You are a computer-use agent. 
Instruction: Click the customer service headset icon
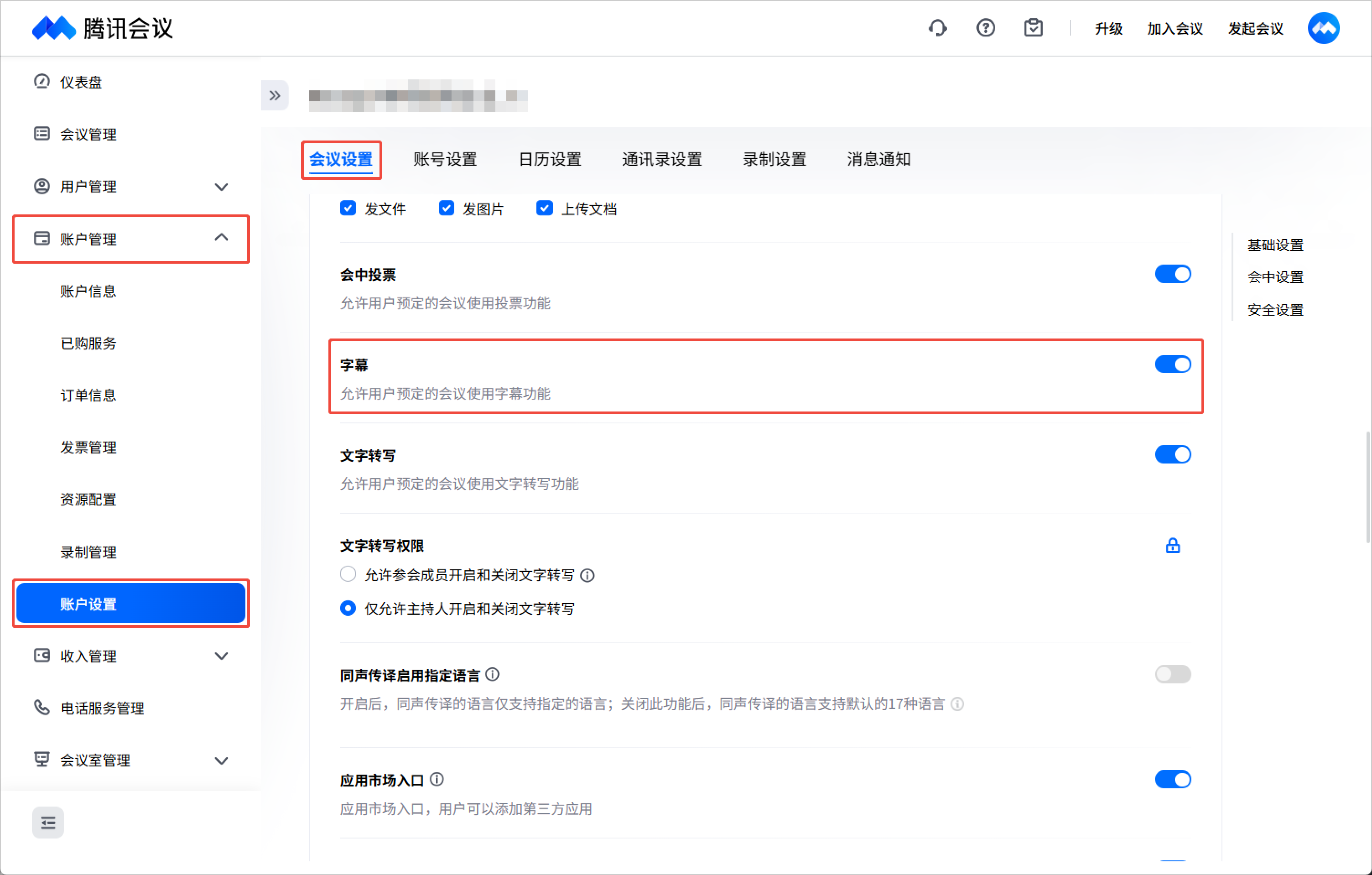pos(937,28)
